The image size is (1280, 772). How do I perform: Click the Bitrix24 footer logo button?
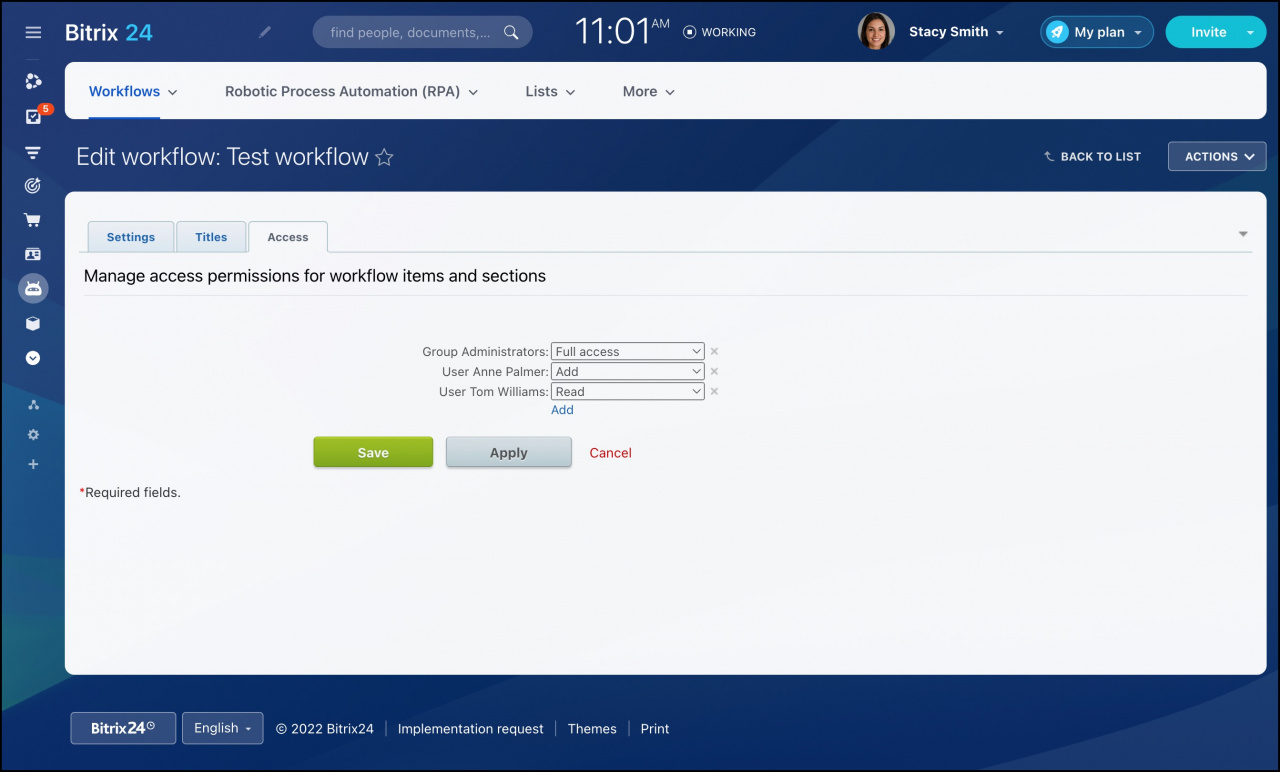pyautogui.click(x=123, y=728)
